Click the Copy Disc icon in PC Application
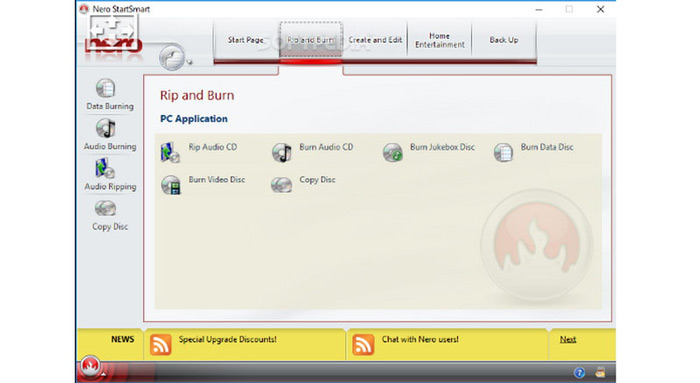This screenshot has height=383, width=700. coord(282,185)
